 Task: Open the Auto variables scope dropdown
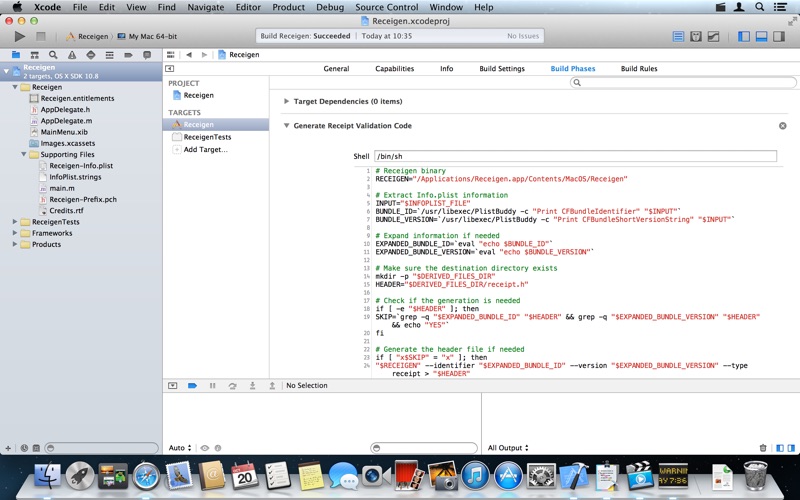(180, 448)
